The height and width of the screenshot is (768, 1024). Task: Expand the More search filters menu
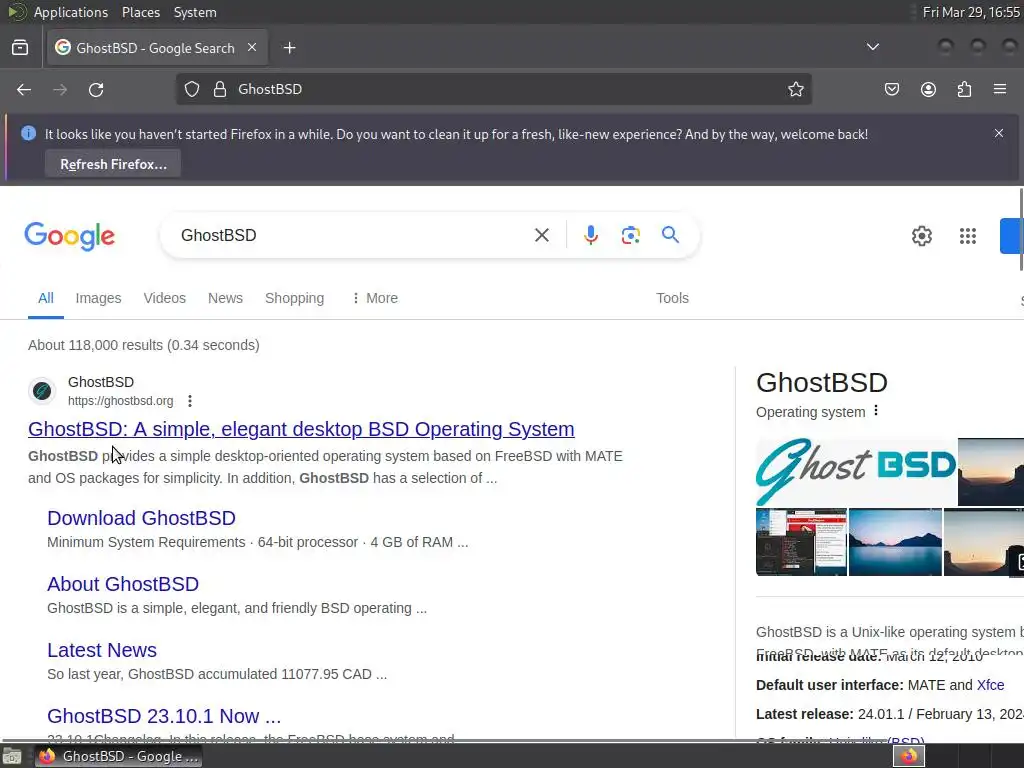tap(375, 298)
